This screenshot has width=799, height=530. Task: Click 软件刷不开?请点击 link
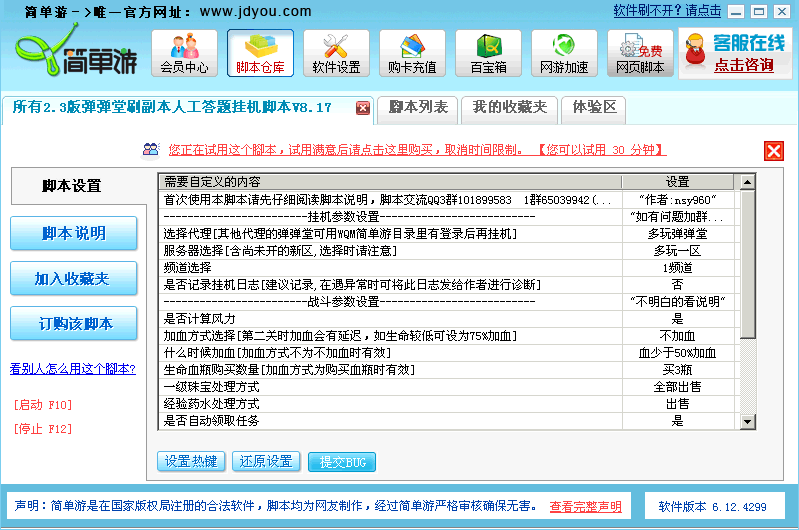(667, 11)
